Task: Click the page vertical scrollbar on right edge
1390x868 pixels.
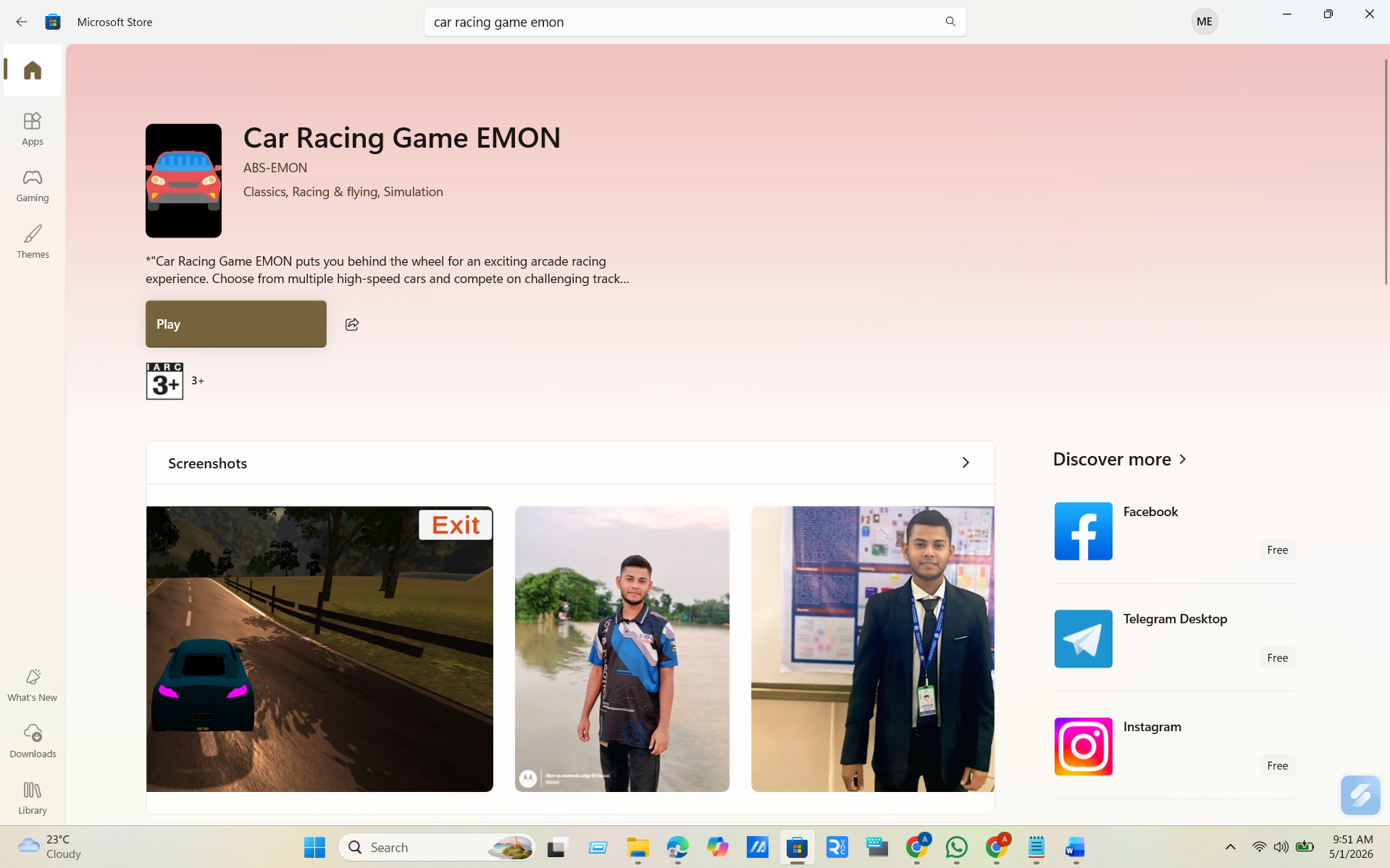Action: [1386, 172]
